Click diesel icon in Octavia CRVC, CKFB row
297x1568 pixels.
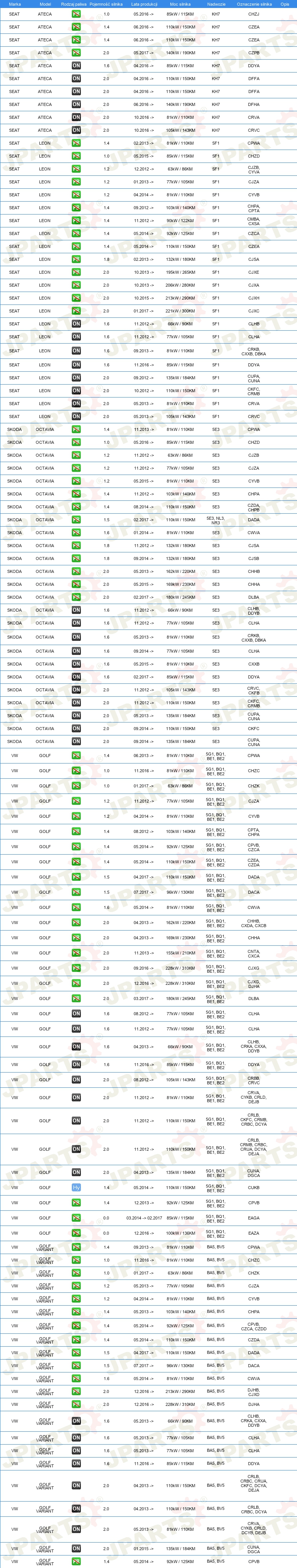click(x=76, y=689)
